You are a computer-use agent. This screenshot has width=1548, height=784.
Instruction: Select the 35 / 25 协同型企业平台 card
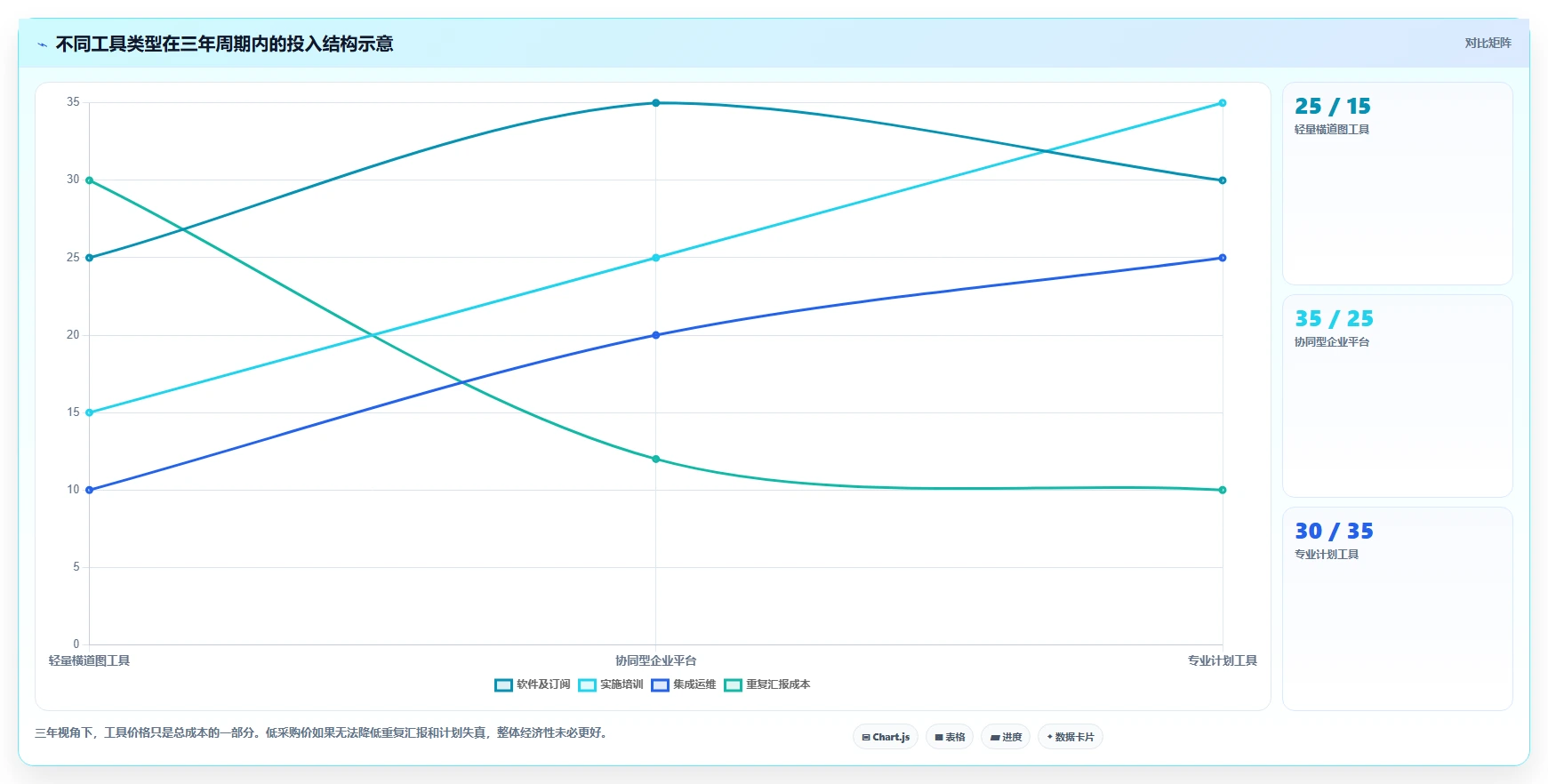[x=1397, y=396]
